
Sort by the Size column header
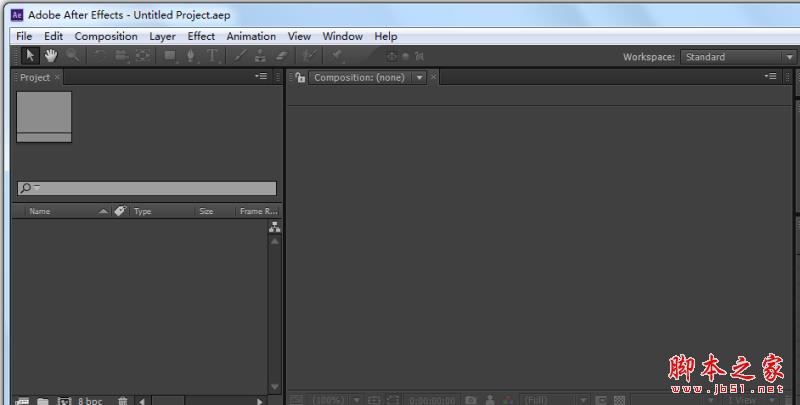pyautogui.click(x=206, y=211)
